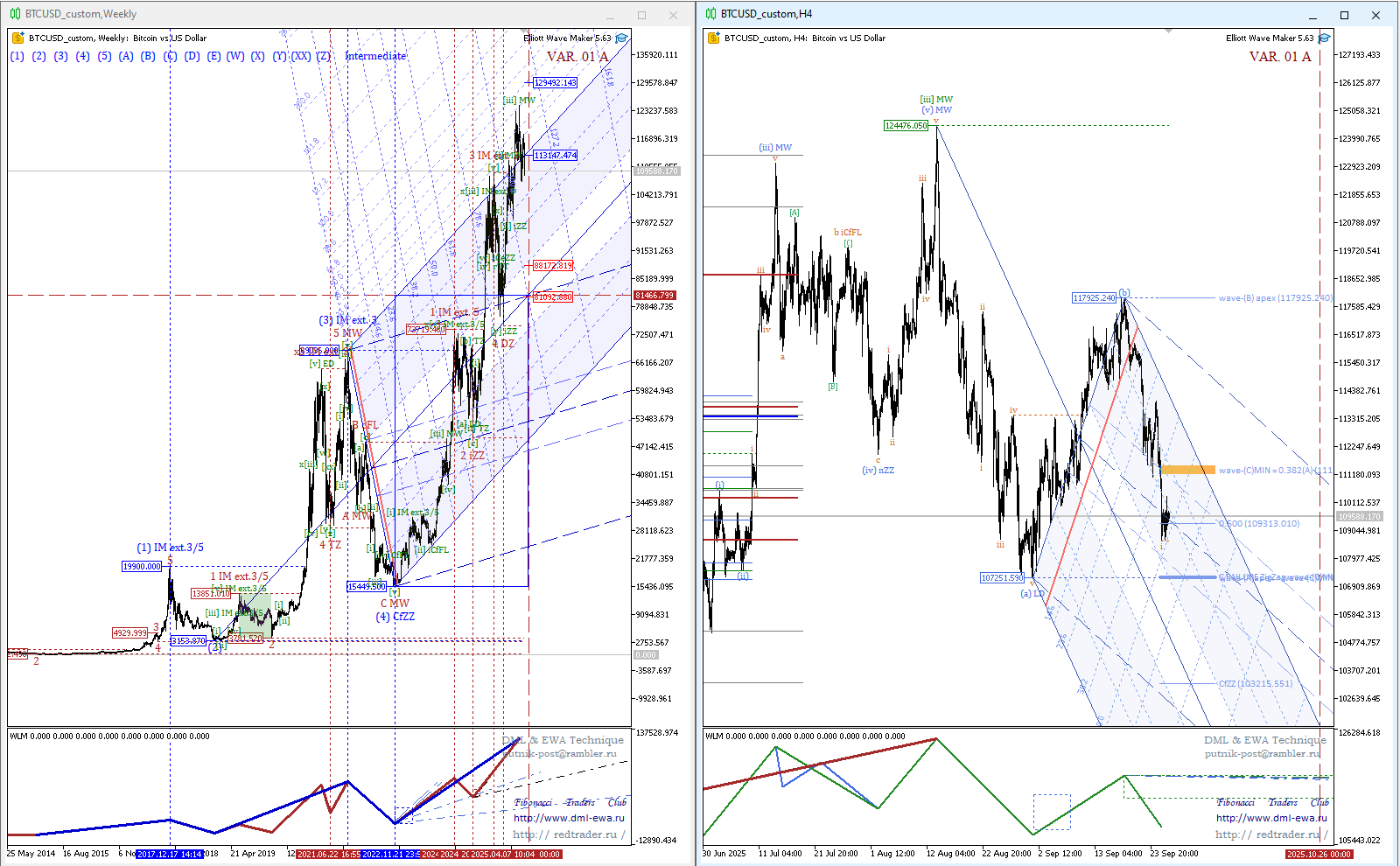Screen dimensions: 1400x866
Task: Minimize the BTCUSD_custom,H4 chart window
Action: [1313, 15]
